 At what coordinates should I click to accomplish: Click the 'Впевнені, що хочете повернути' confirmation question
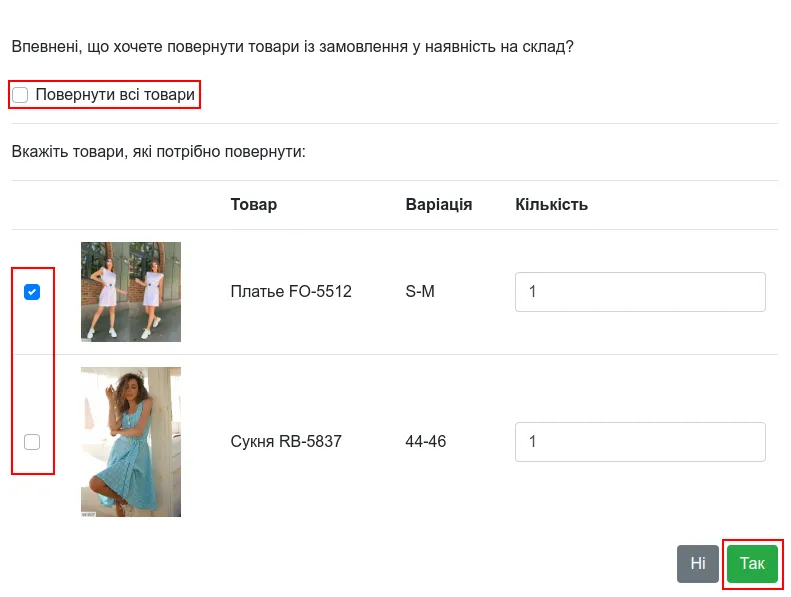(293, 46)
